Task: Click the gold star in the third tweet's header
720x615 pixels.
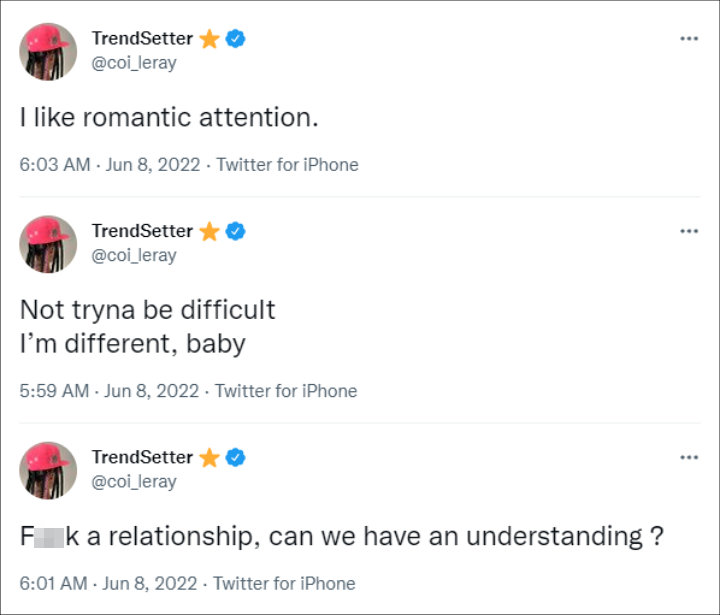Action: click(209, 457)
